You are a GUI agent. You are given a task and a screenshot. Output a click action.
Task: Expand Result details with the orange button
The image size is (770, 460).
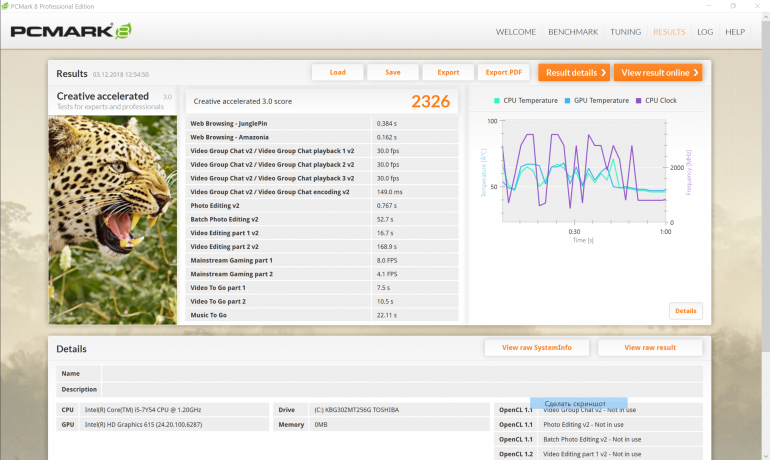click(574, 72)
